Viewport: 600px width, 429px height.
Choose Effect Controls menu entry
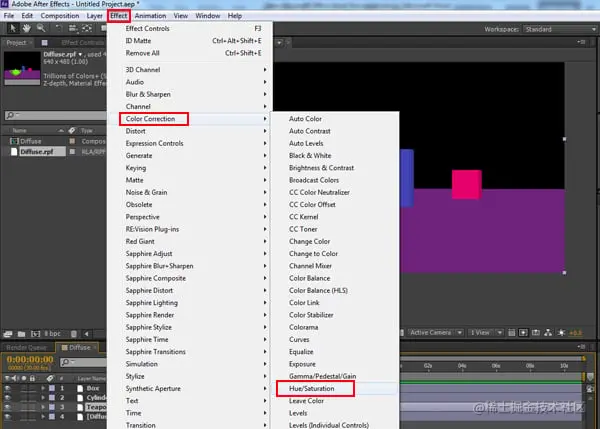[190, 28]
